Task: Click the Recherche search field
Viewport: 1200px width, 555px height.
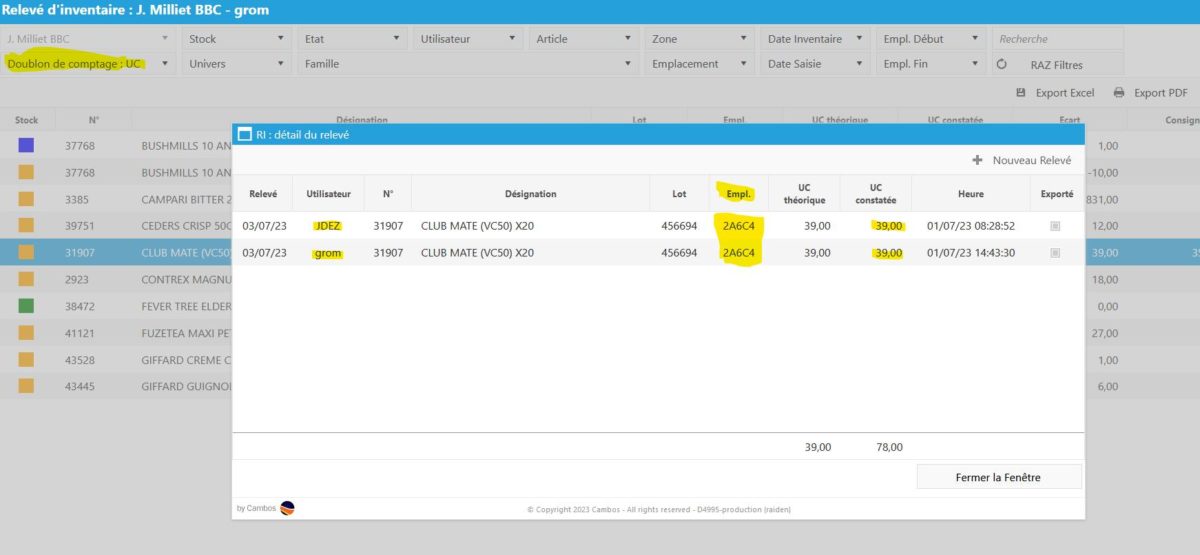Action: tap(1058, 39)
